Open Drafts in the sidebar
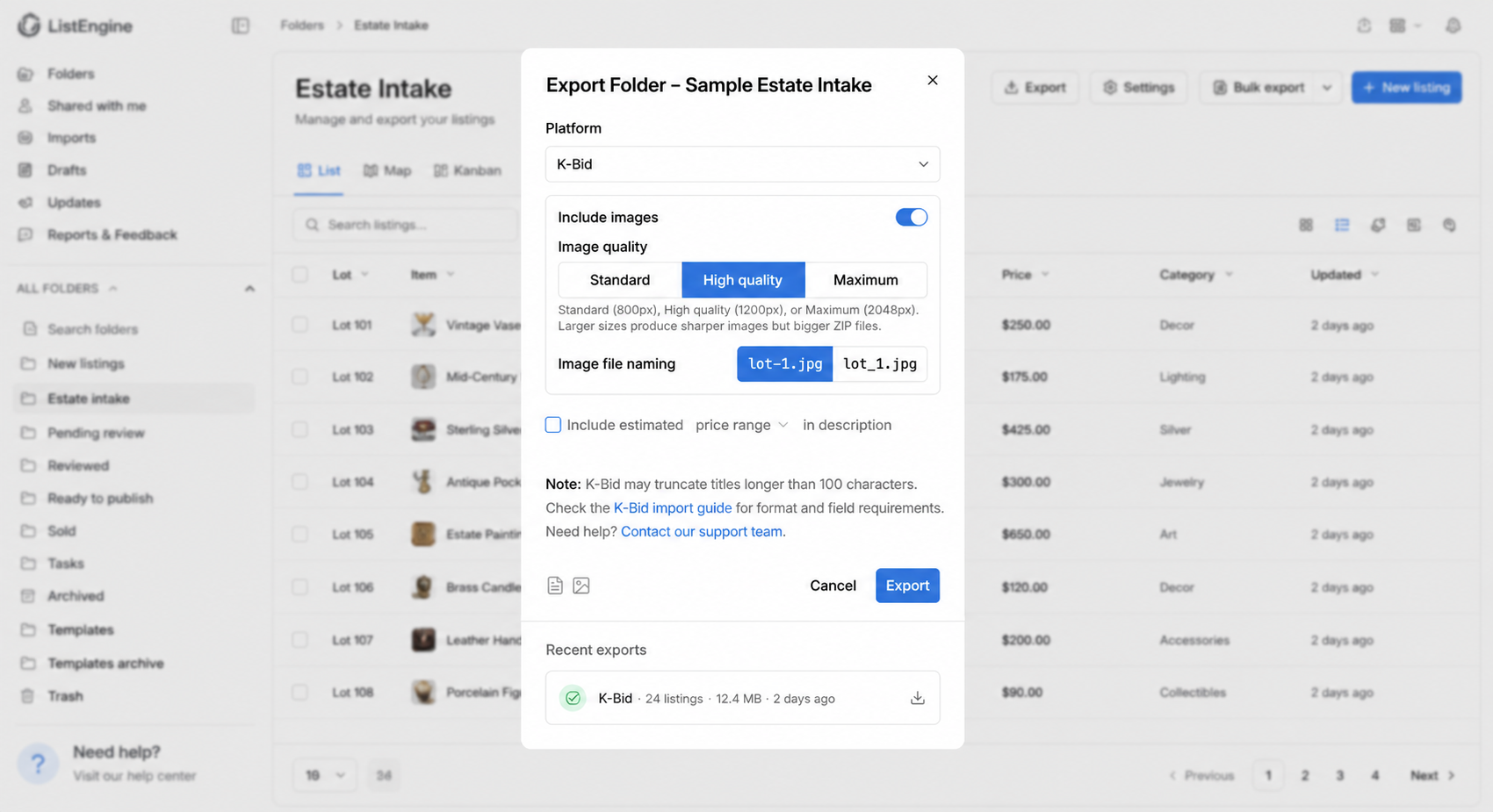Image resolution: width=1493 pixels, height=812 pixels. (x=67, y=169)
